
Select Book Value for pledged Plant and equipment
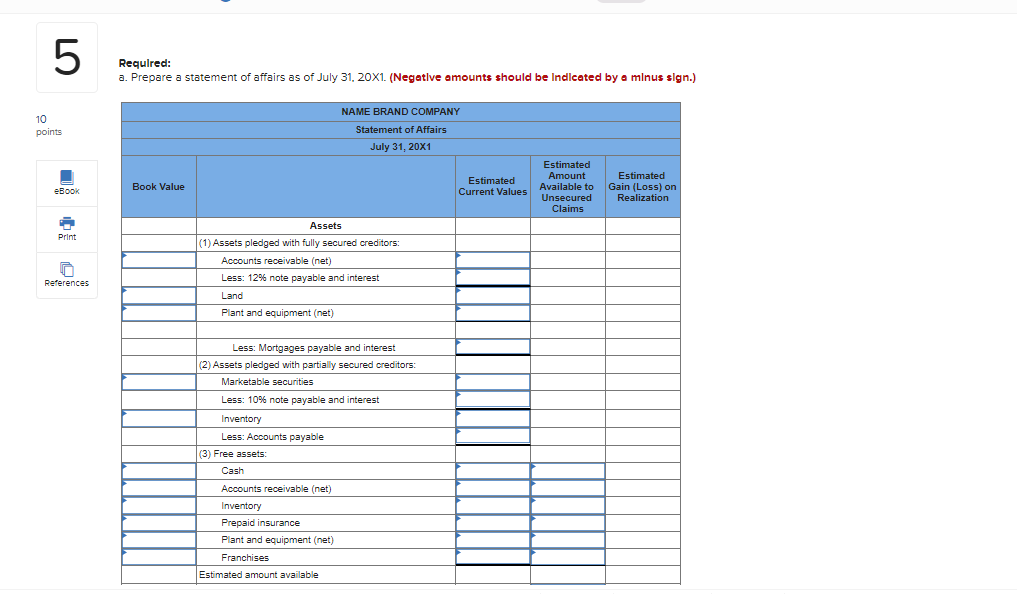pos(159,313)
